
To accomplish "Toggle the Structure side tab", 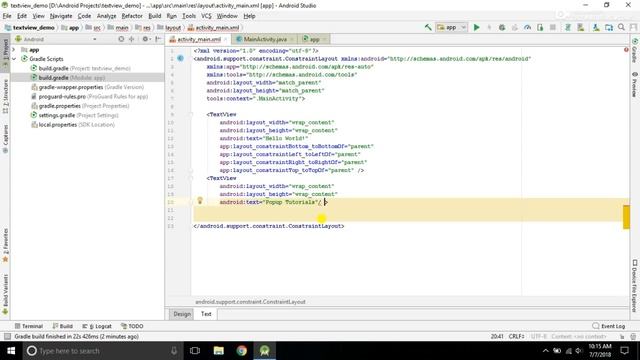I will tap(5, 96).
